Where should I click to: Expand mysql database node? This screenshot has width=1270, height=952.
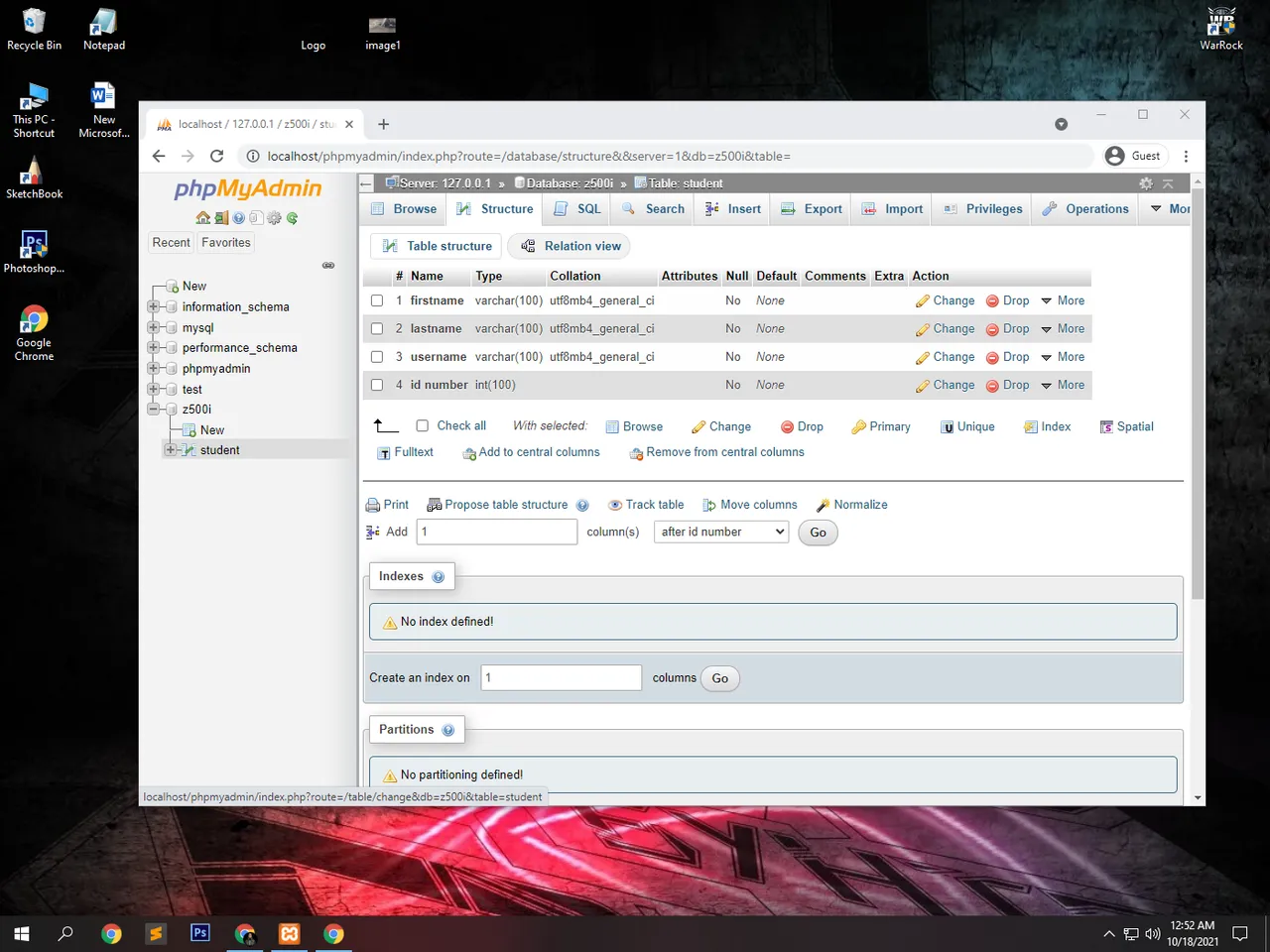154,327
